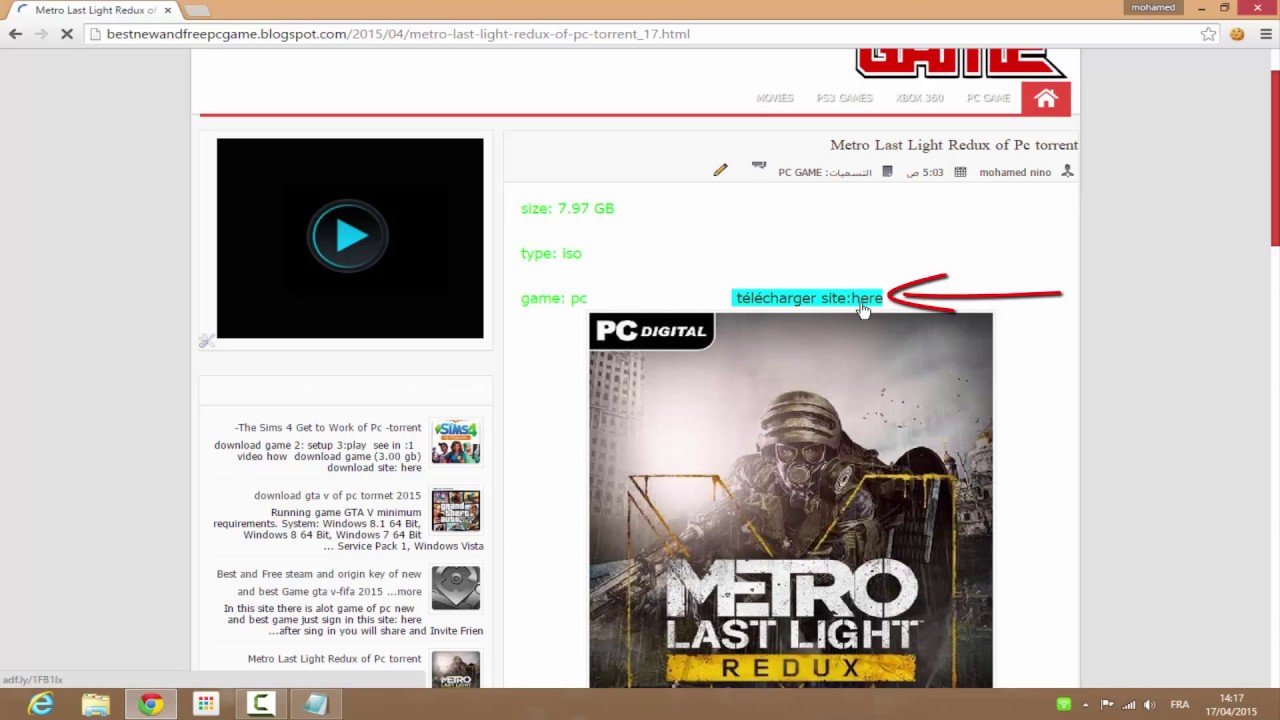Open Internet Explorer from the taskbar
Screen dimensions: 1280x720
pos(41,704)
